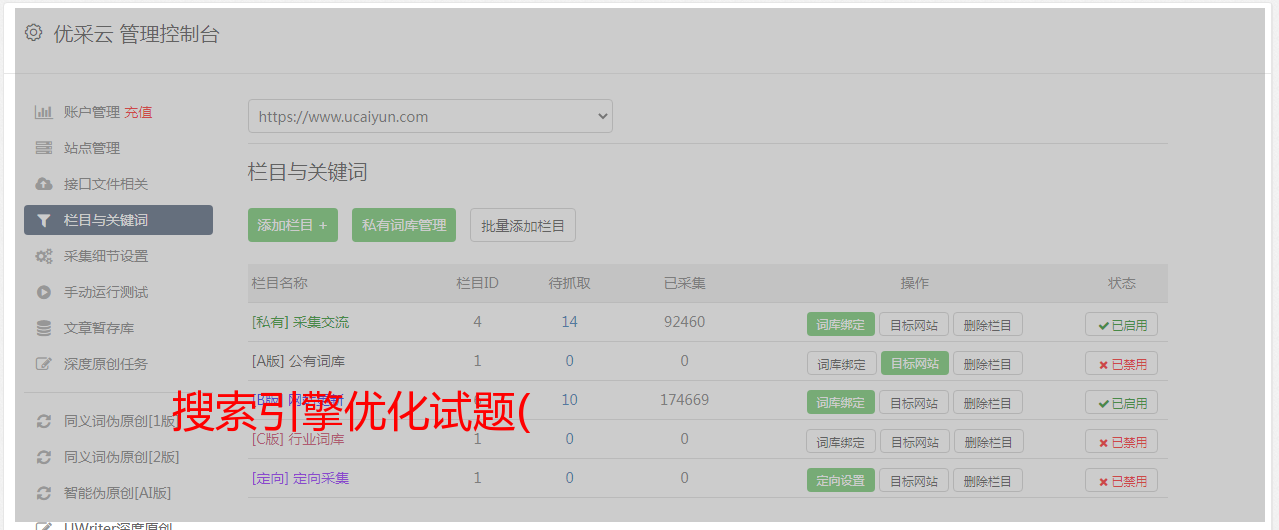1279x530 pixels.
Task: Open the 栏目与关键词 sidebar menu item
Action: pos(118,220)
